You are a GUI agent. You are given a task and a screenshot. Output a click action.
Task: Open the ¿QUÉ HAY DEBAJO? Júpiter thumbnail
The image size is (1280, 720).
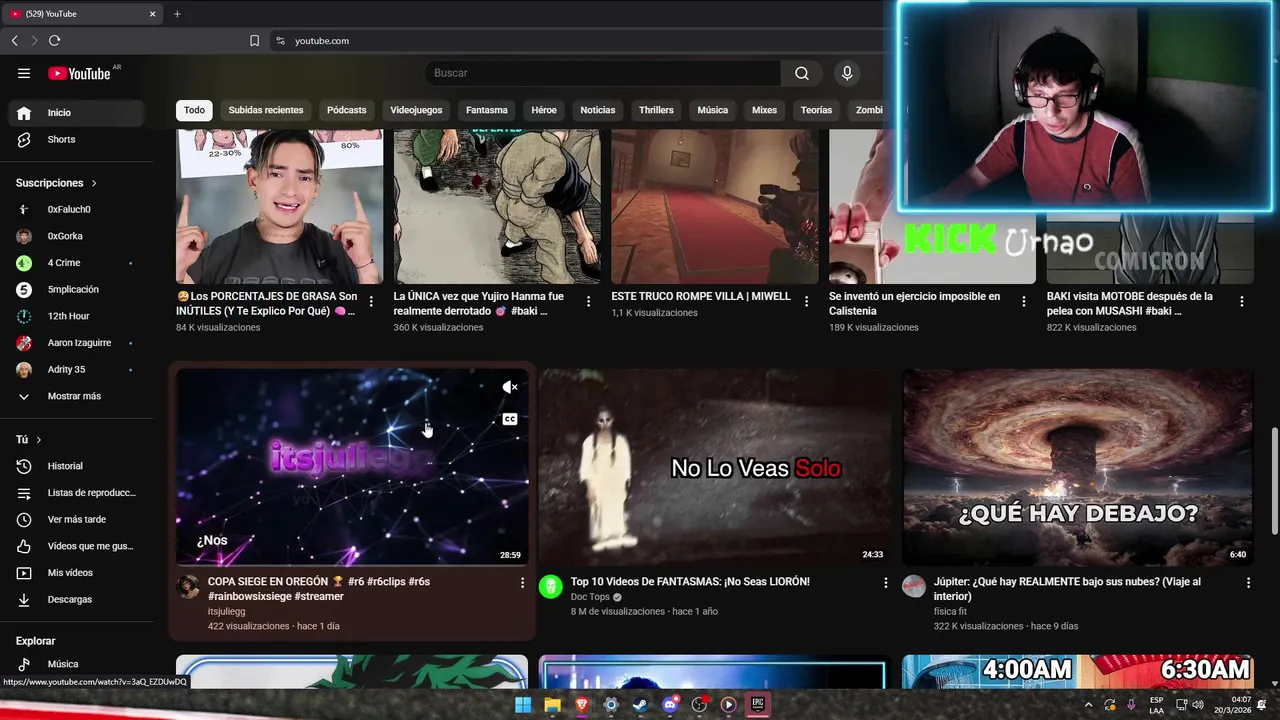1077,467
